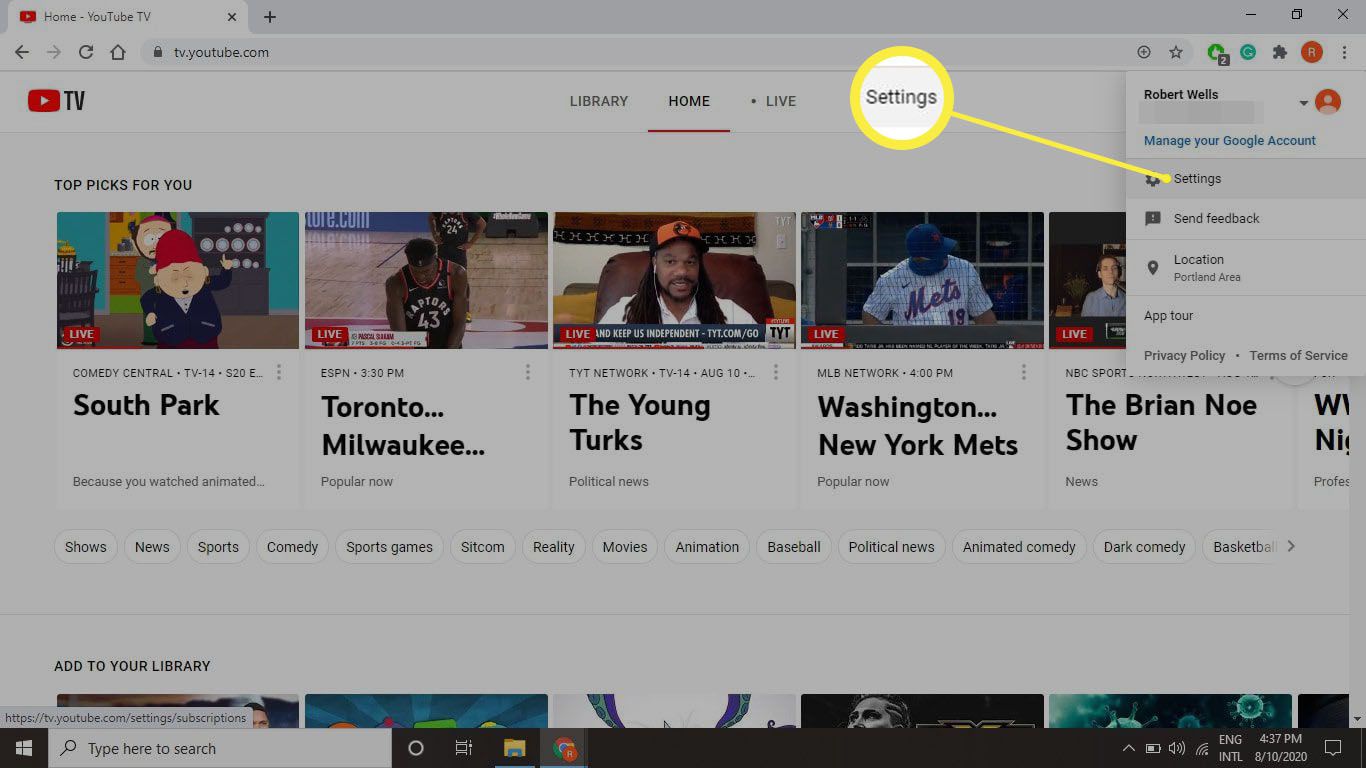This screenshot has width=1366, height=768.
Task: Select the Comedy category chip
Action: click(292, 547)
